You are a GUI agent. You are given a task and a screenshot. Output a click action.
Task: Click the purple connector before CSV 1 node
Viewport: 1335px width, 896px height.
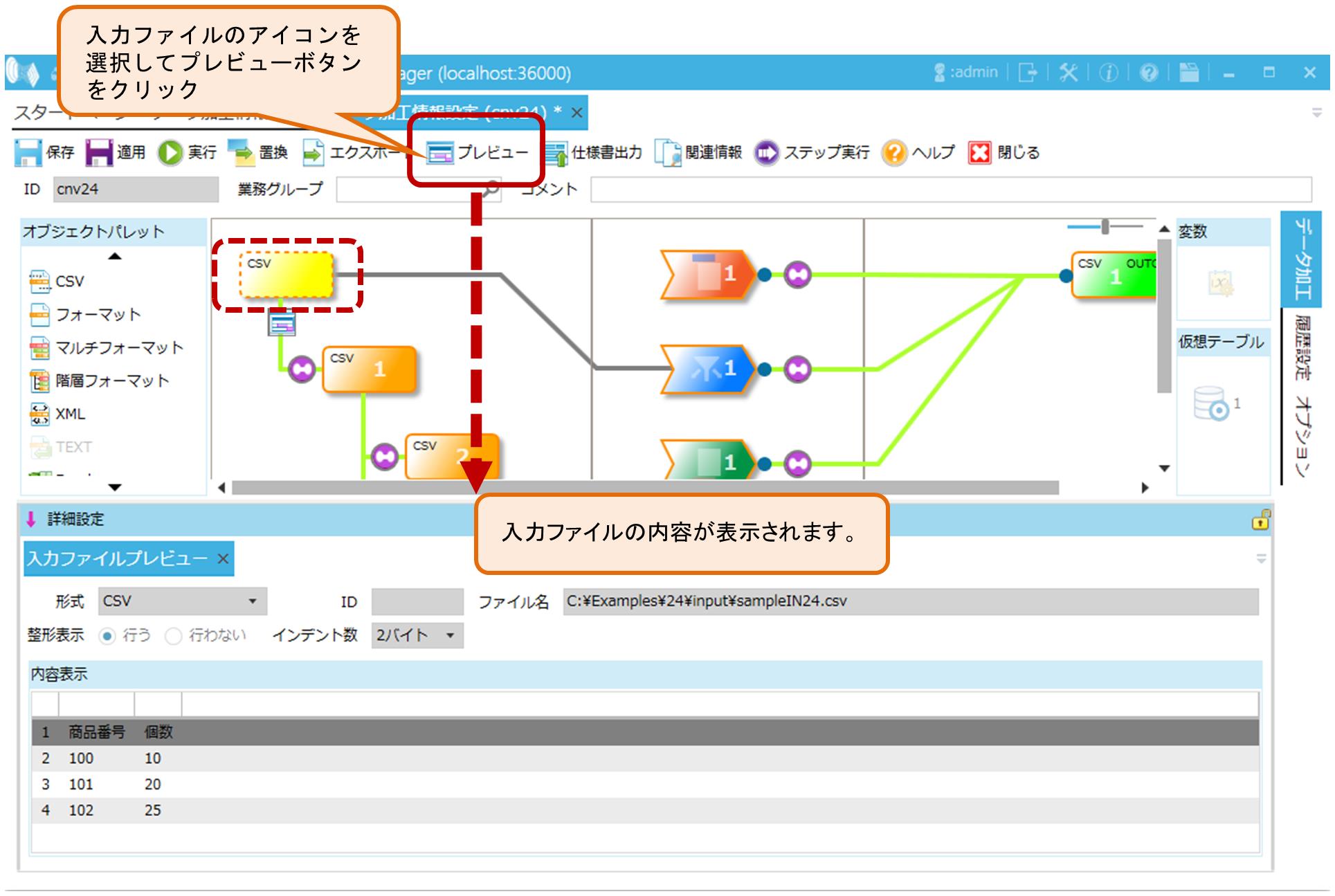(302, 369)
